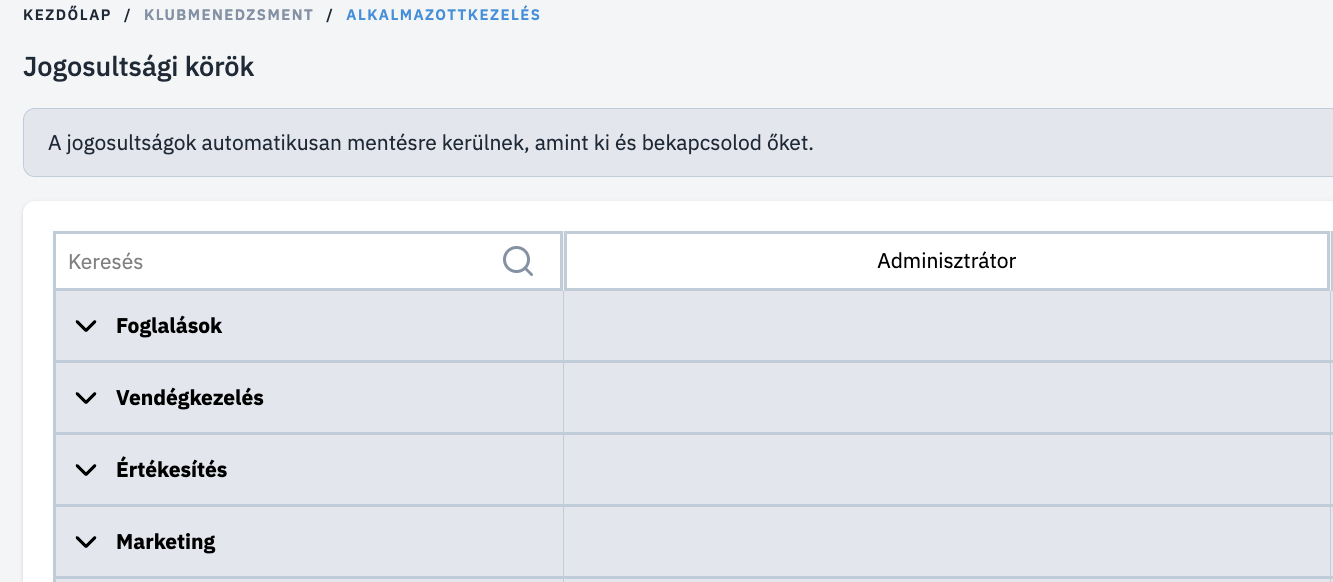
Task: Expand the Vendégkezelés chevron arrow
Action: (x=86, y=398)
